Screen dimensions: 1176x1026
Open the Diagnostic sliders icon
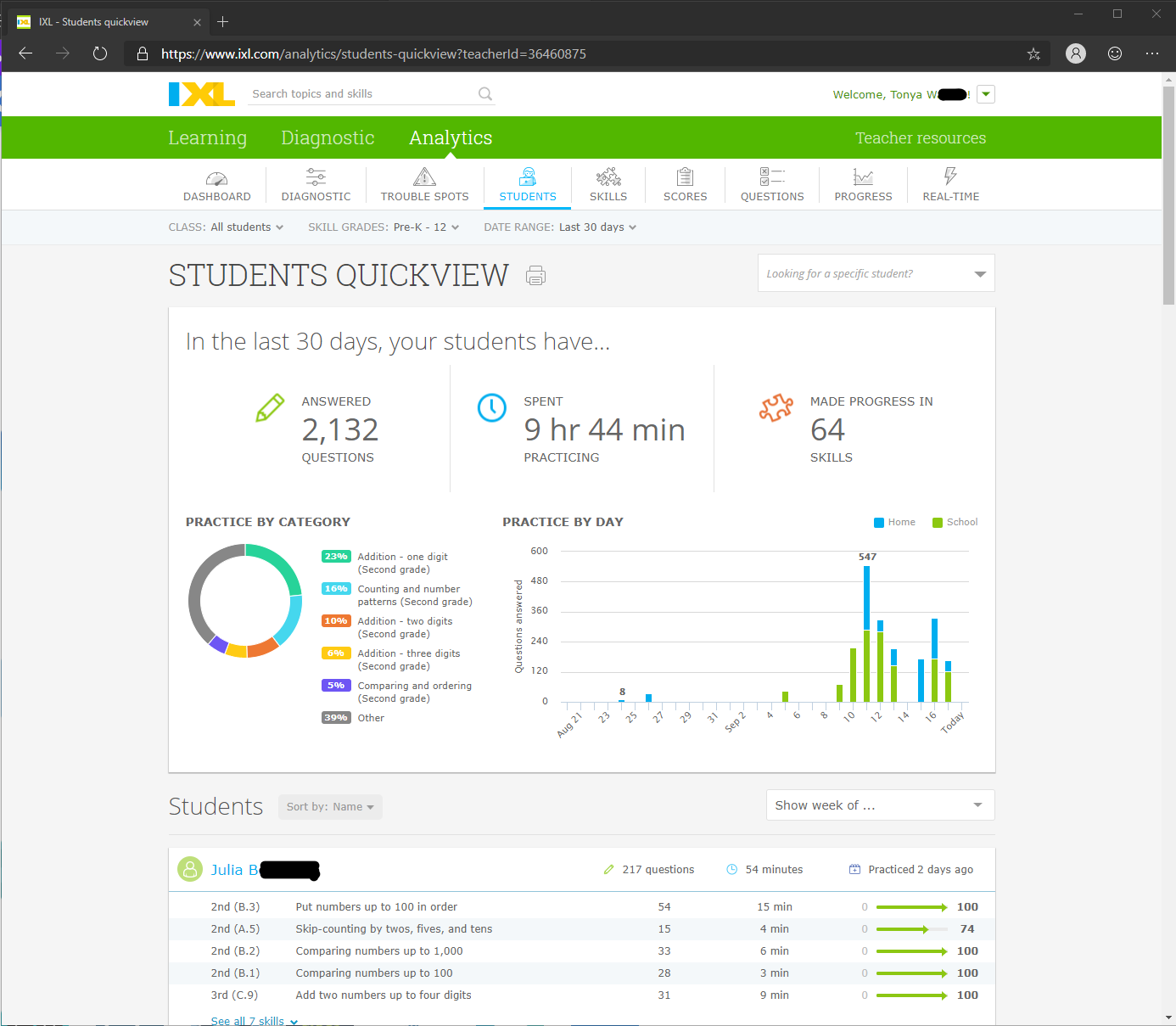316,177
